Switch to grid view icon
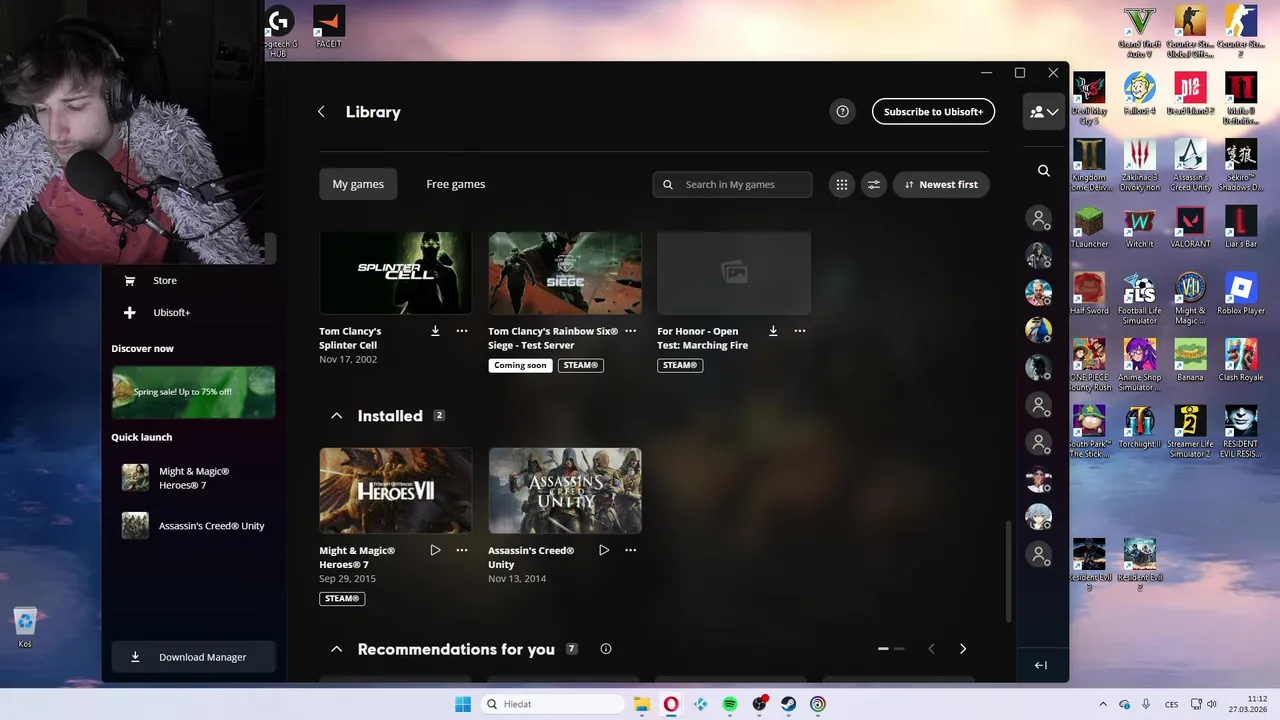 (x=842, y=184)
